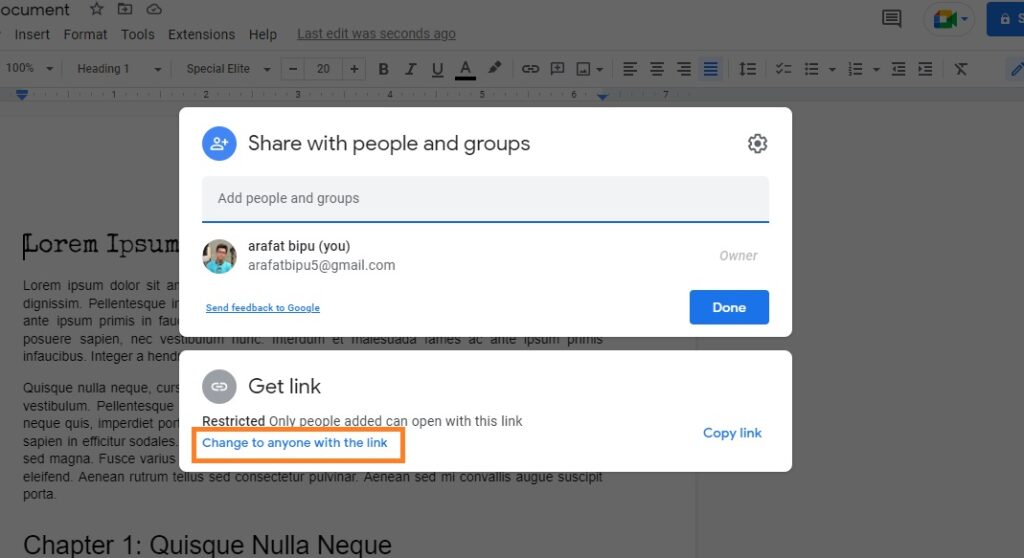Open the zoom level dropdown
This screenshot has height=558, width=1024.
29,68
